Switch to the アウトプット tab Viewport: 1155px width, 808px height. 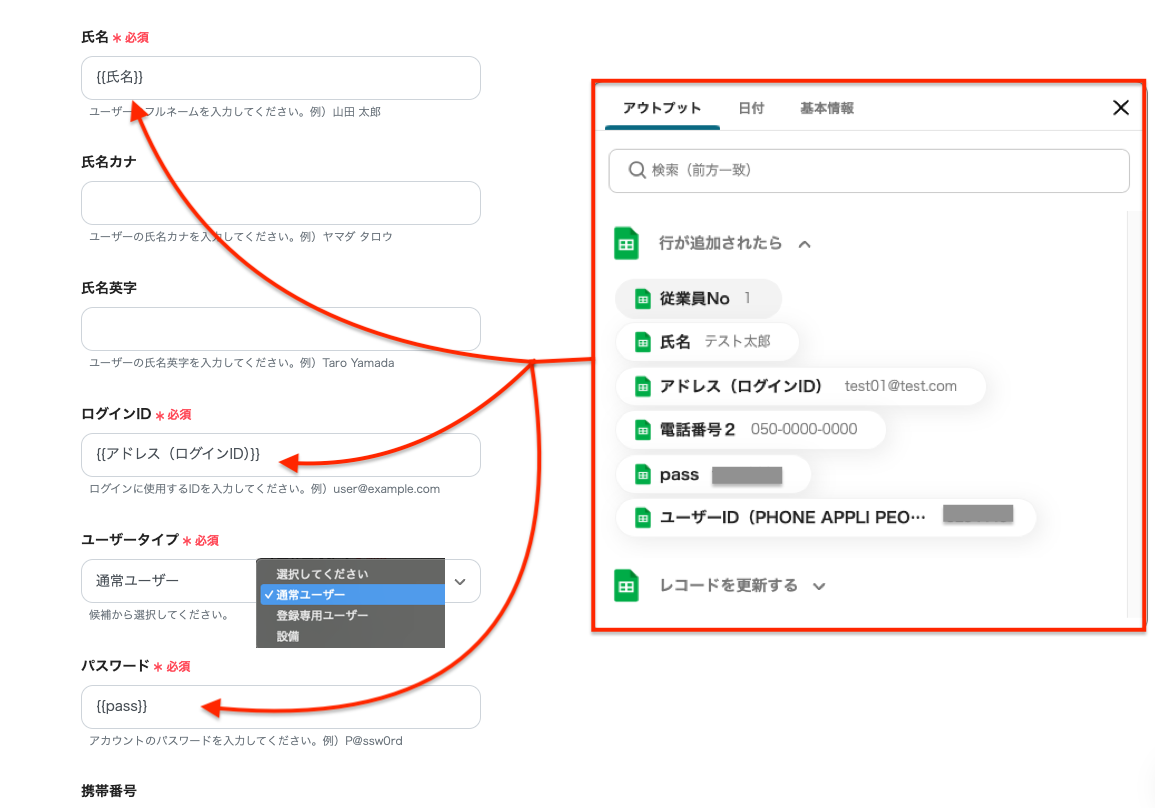coord(661,108)
